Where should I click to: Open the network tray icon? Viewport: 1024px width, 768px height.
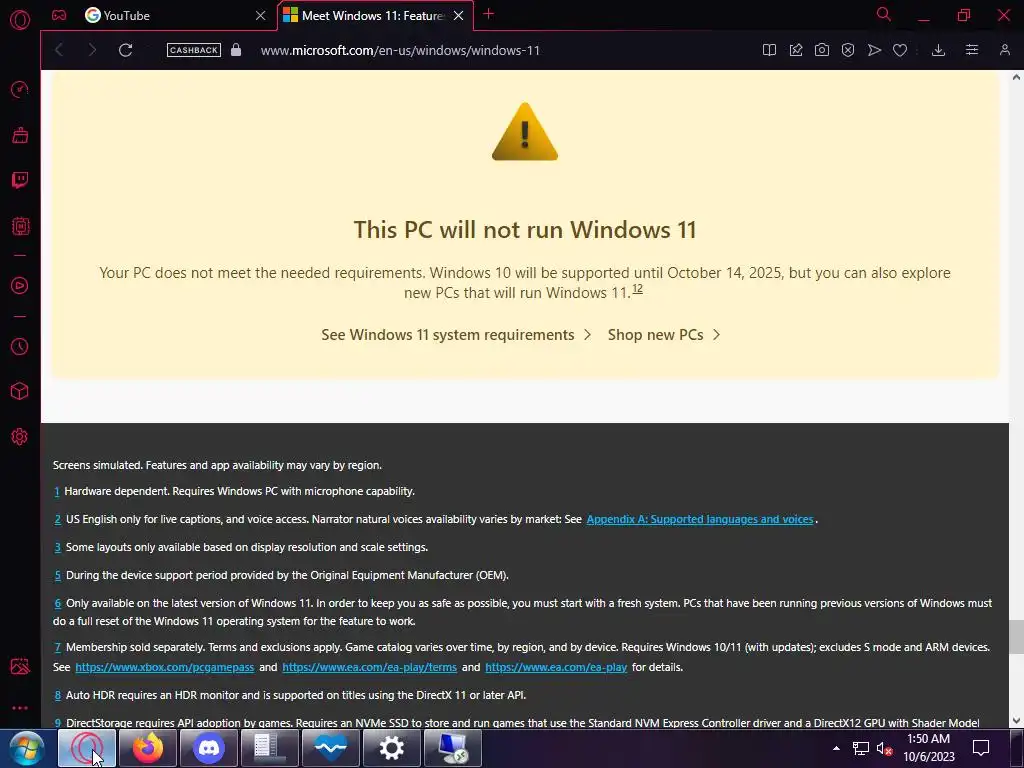click(861, 749)
